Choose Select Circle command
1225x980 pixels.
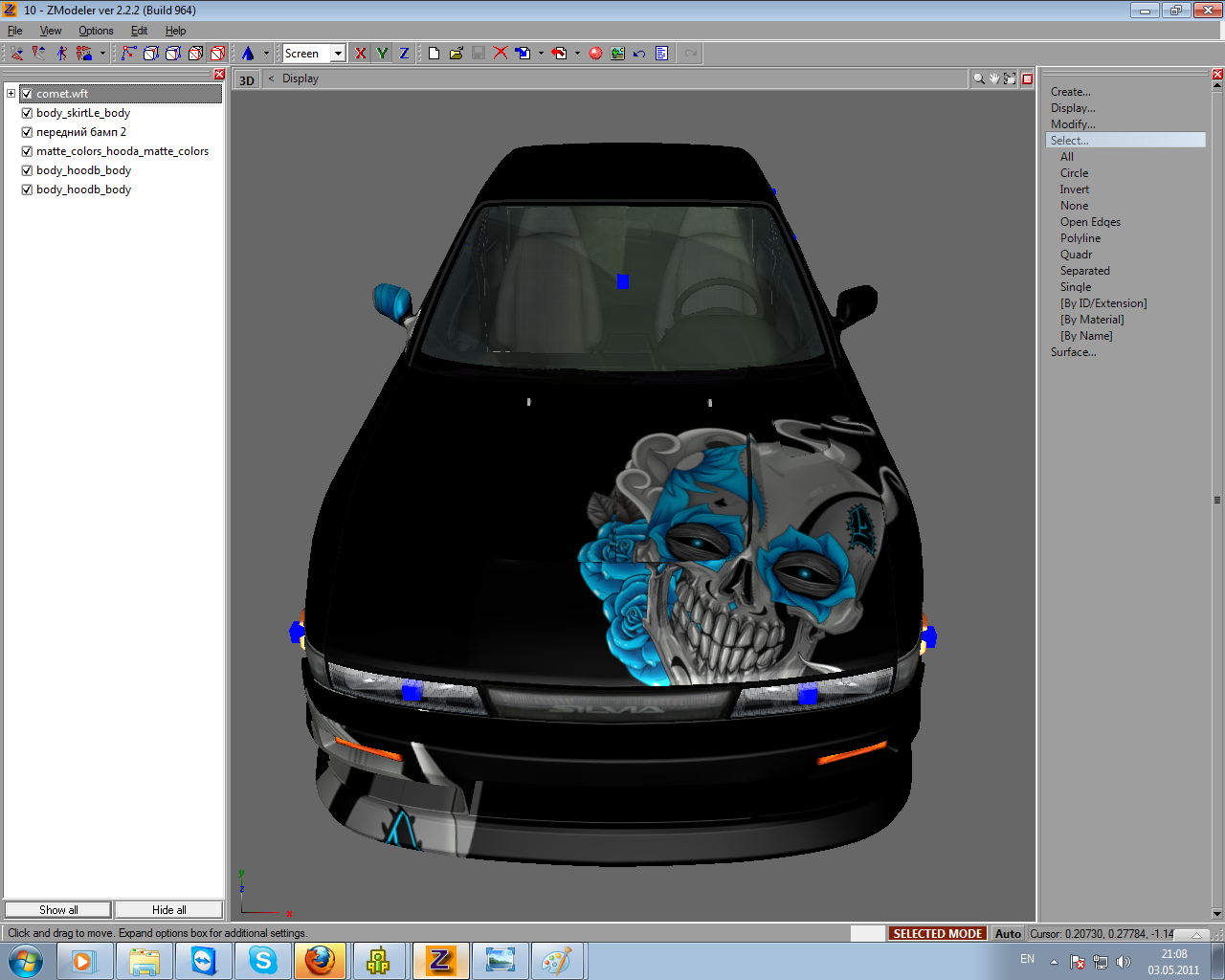click(1074, 173)
